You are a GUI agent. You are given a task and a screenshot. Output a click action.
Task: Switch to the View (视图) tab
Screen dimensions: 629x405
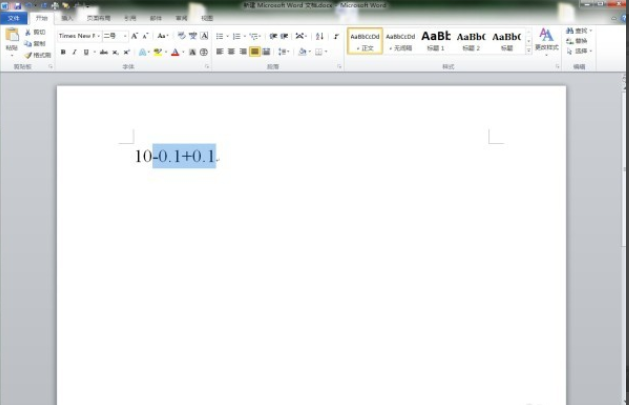click(x=207, y=18)
